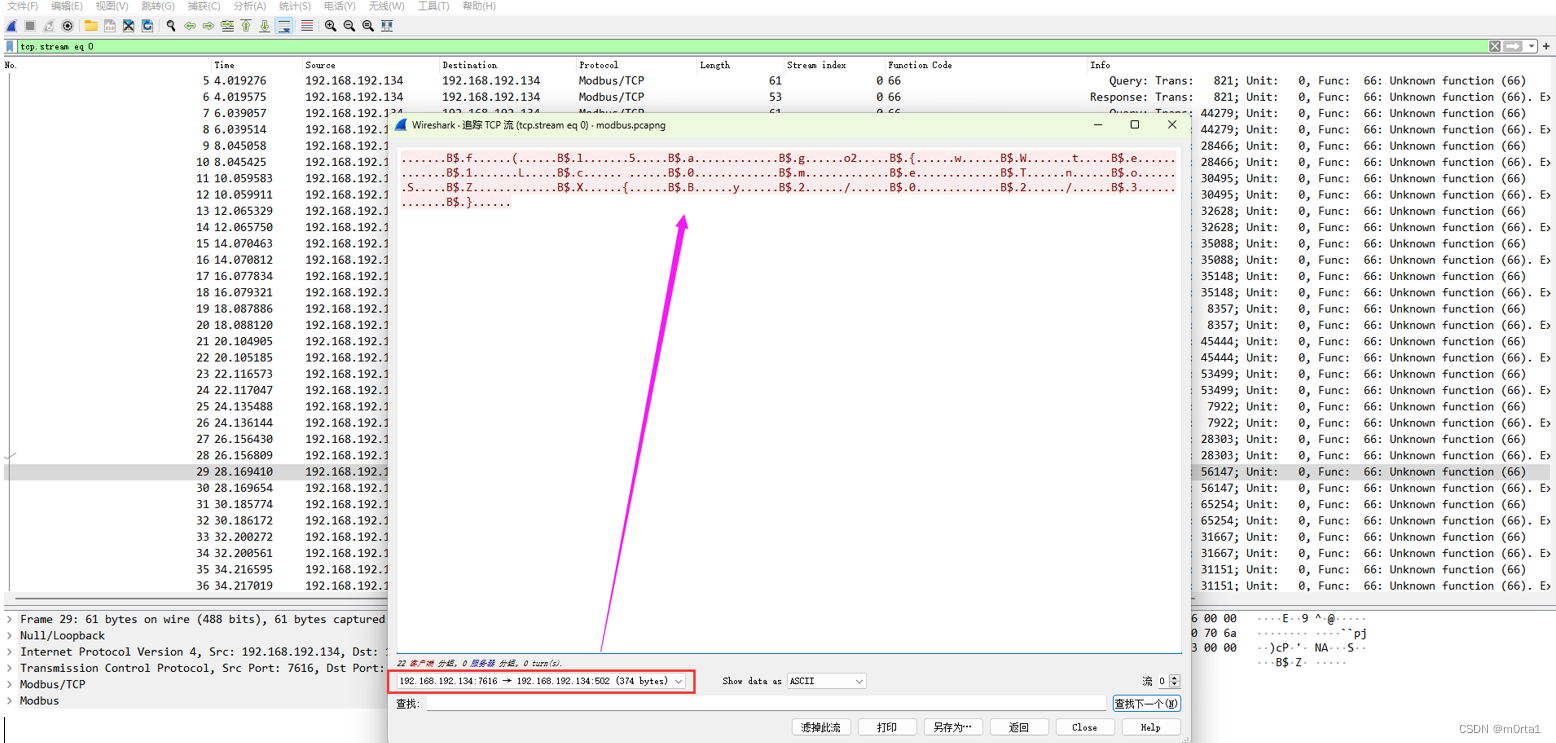Image resolution: width=1556 pixels, height=743 pixels.
Task: Click the display filter field tcp.stream eq 0
Action: click(x=750, y=47)
